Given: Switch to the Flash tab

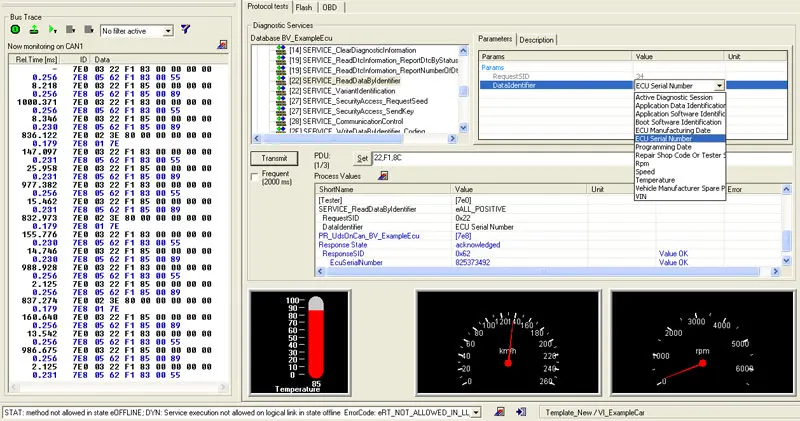Looking at the screenshot, I should click(x=304, y=7).
